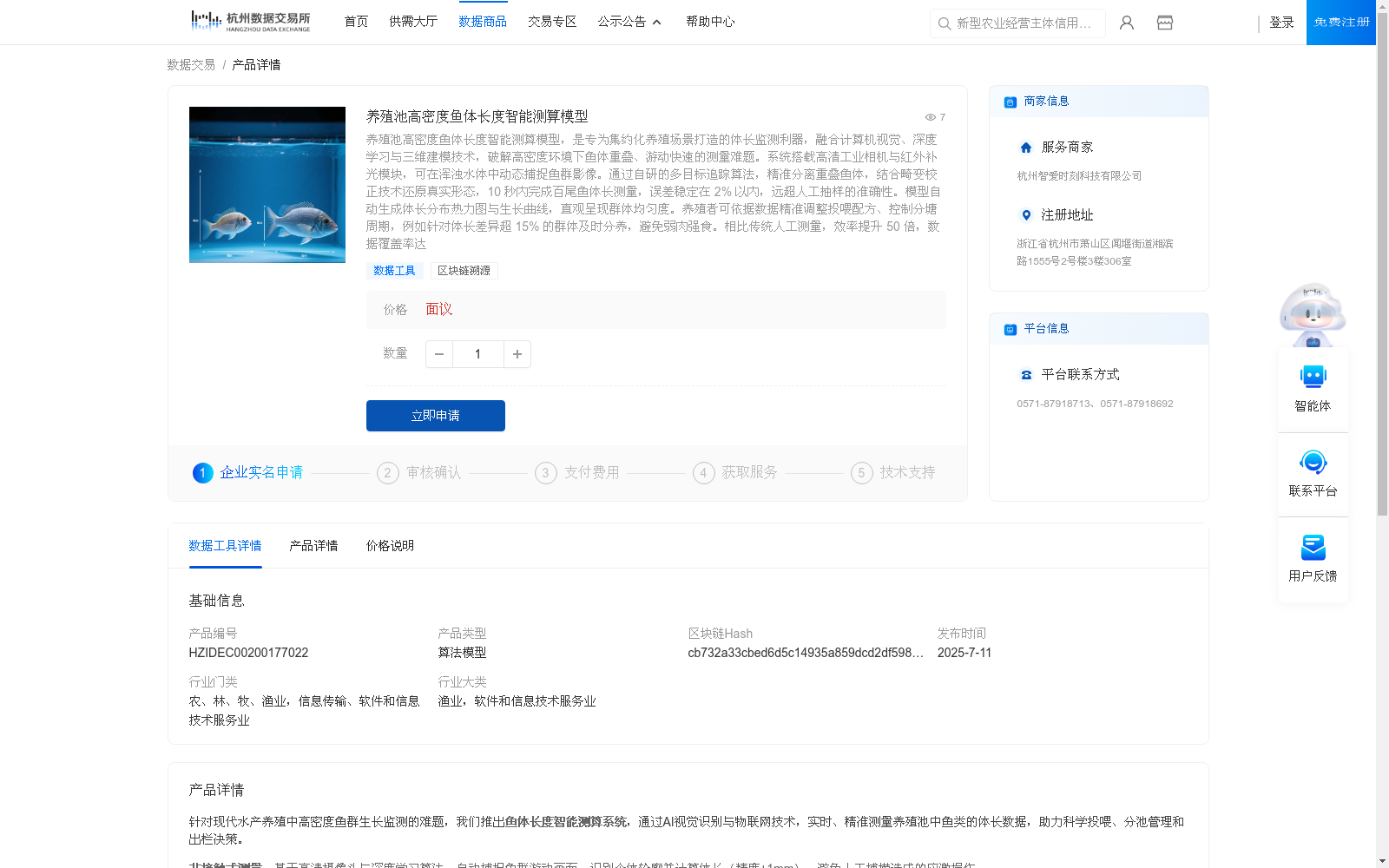Increase quantity with the plus button
The image size is (1389, 868).
tap(517, 354)
